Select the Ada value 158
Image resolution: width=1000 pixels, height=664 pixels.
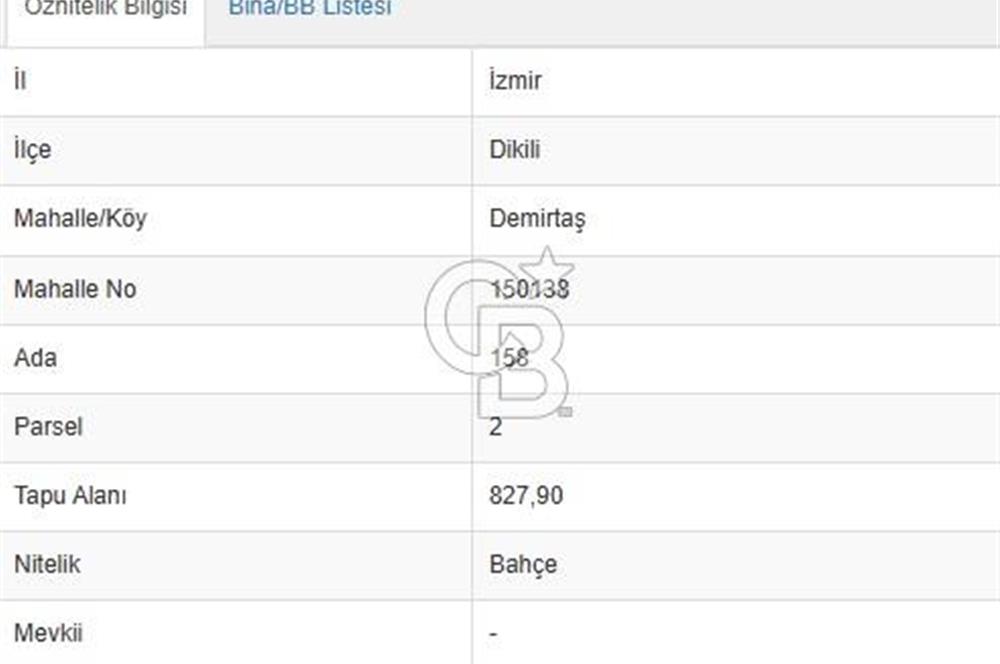tap(509, 358)
